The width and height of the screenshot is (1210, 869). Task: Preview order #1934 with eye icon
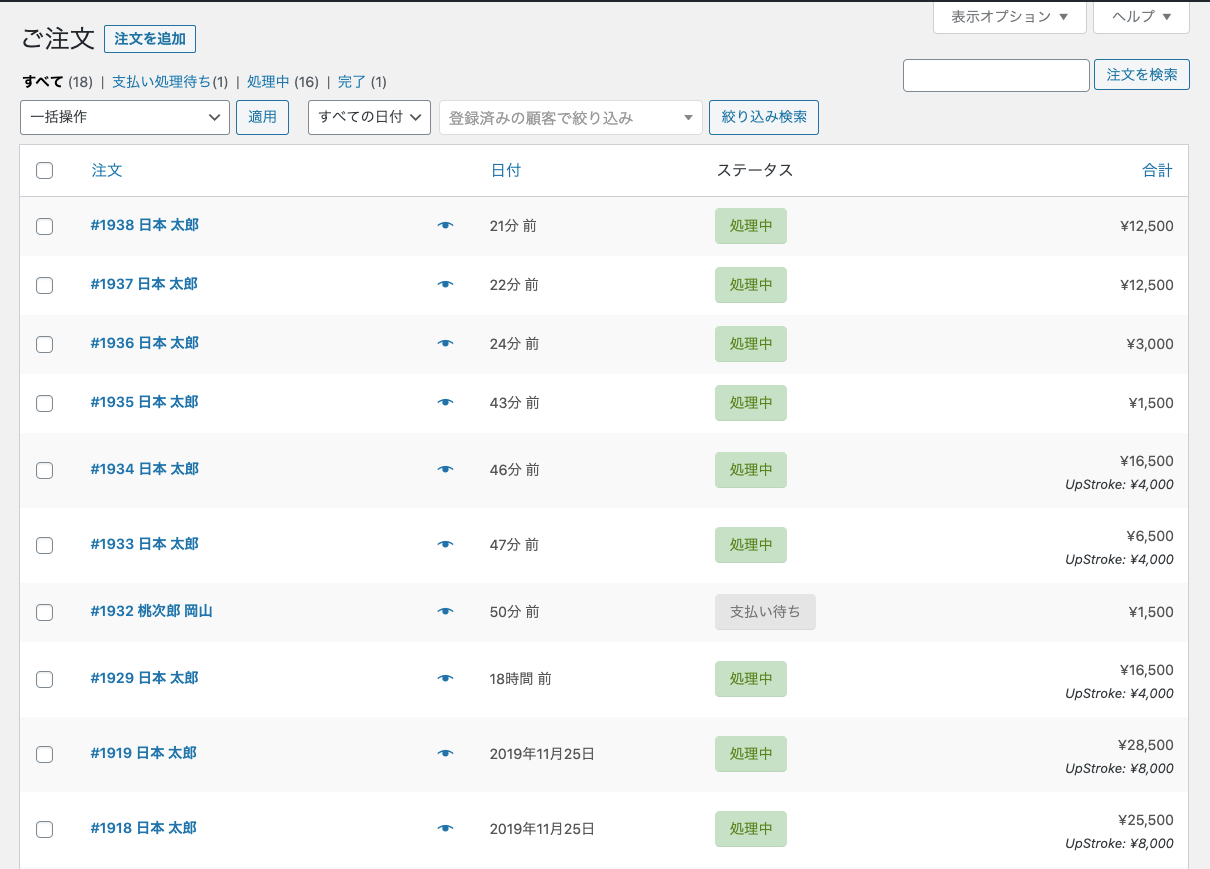[445, 470]
